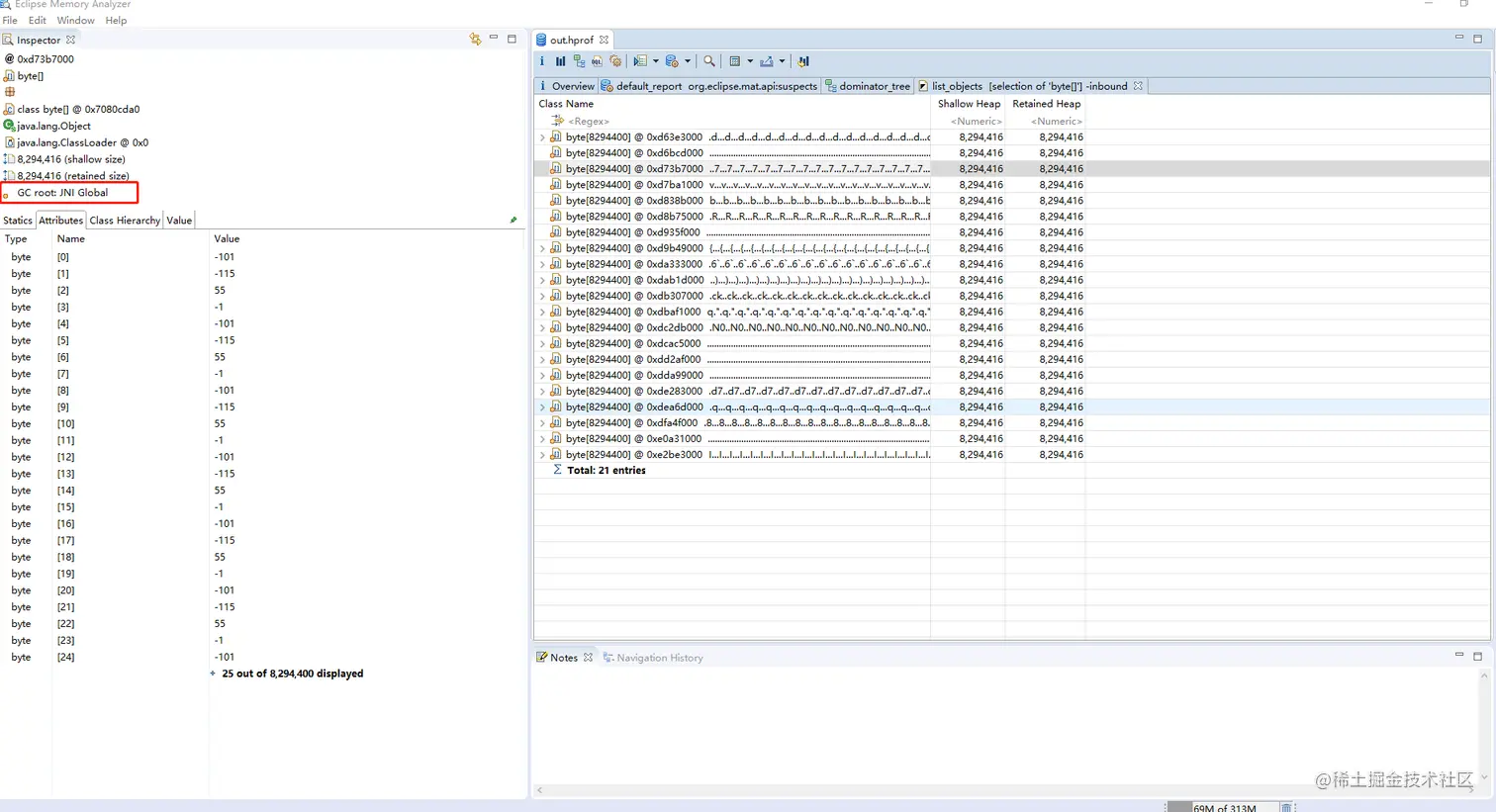1496x812 pixels.
Task: Click the group result calculator icon
Action: 734,61
